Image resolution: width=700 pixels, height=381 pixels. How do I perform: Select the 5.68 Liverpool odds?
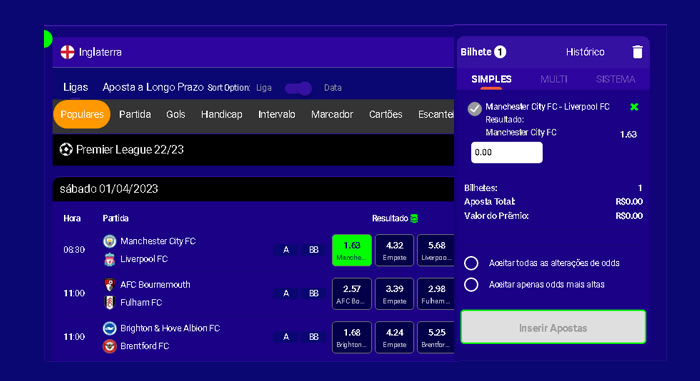click(436, 250)
